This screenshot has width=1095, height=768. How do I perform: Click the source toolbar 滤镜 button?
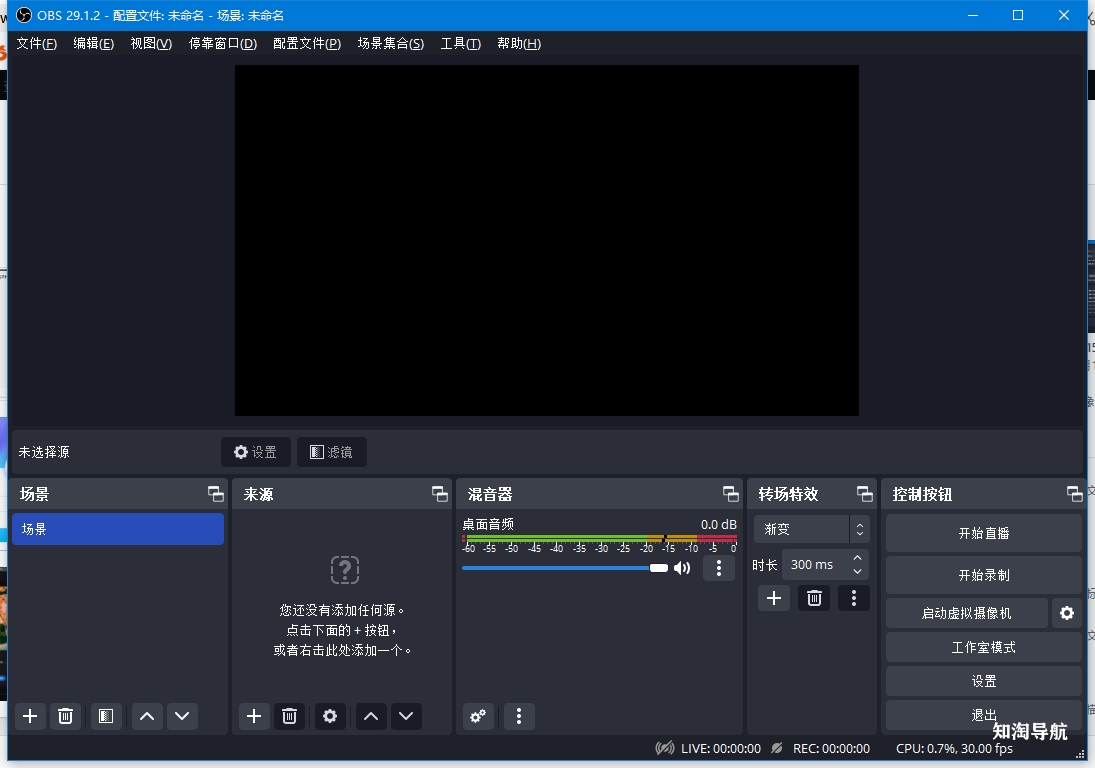[332, 452]
